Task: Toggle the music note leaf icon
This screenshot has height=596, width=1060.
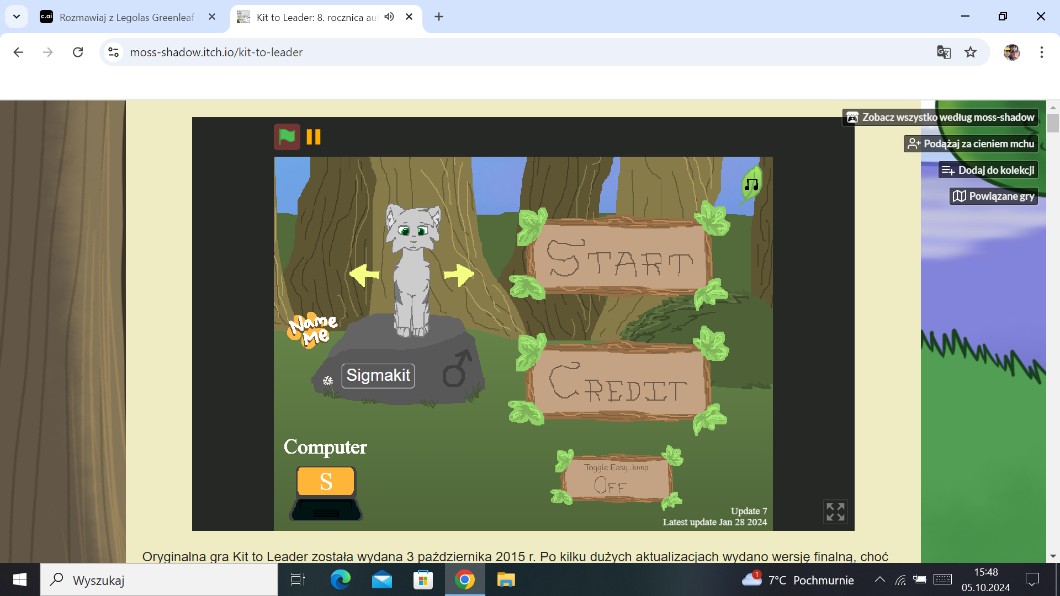Action: [x=751, y=184]
